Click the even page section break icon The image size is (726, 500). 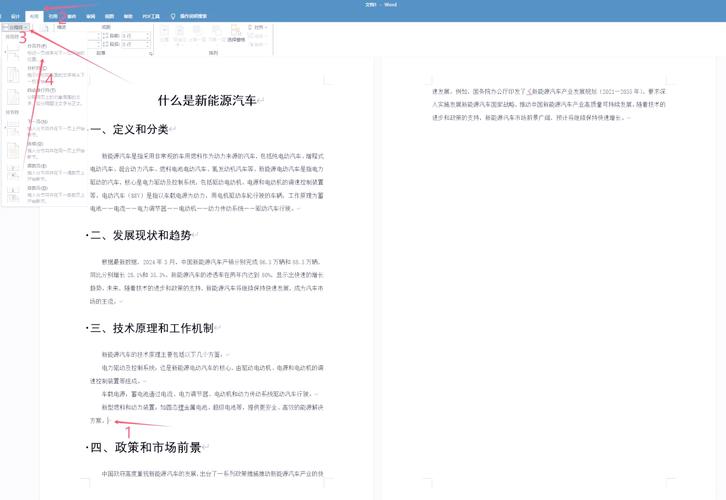[13, 173]
